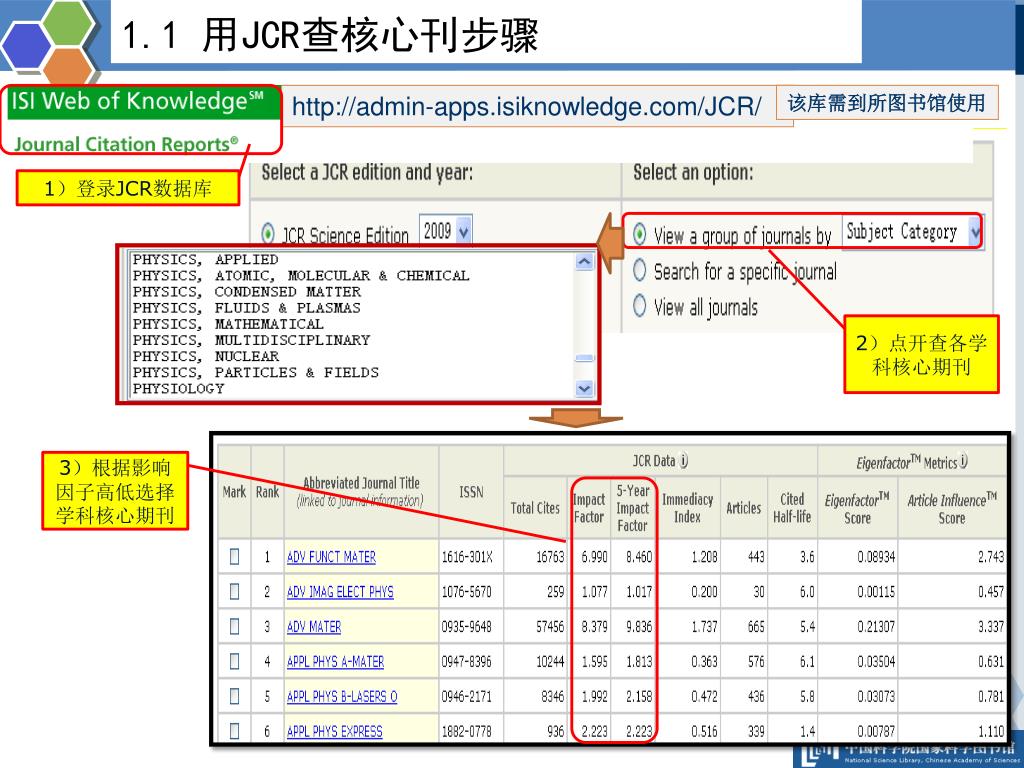
Task: Mark the ADV IMAG ELECT PHYS checkbox
Action: point(234,592)
